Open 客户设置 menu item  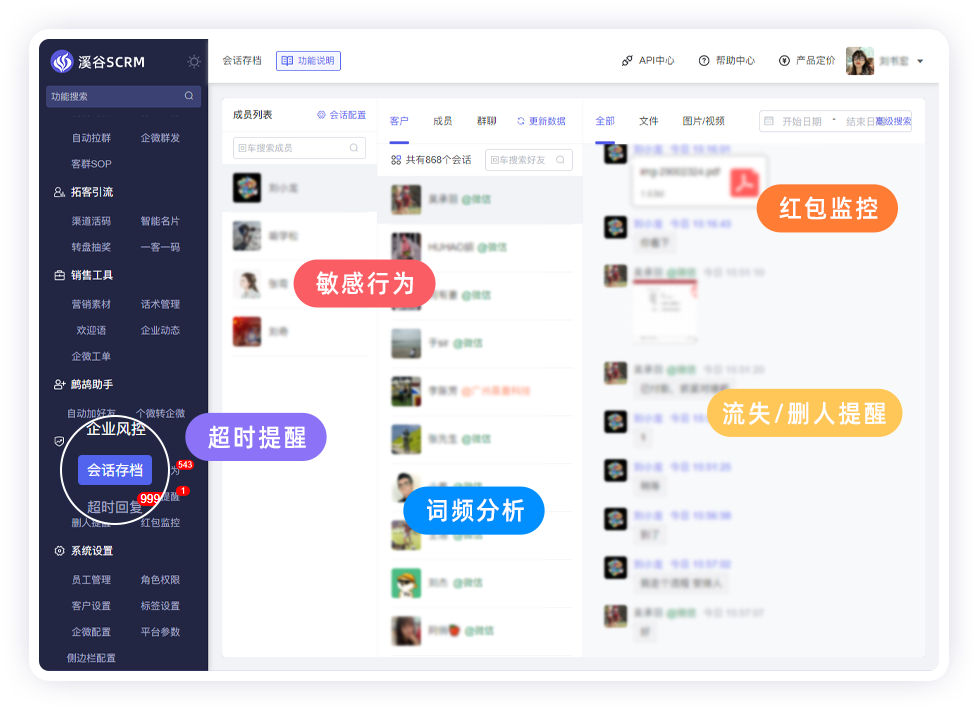point(91,606)
